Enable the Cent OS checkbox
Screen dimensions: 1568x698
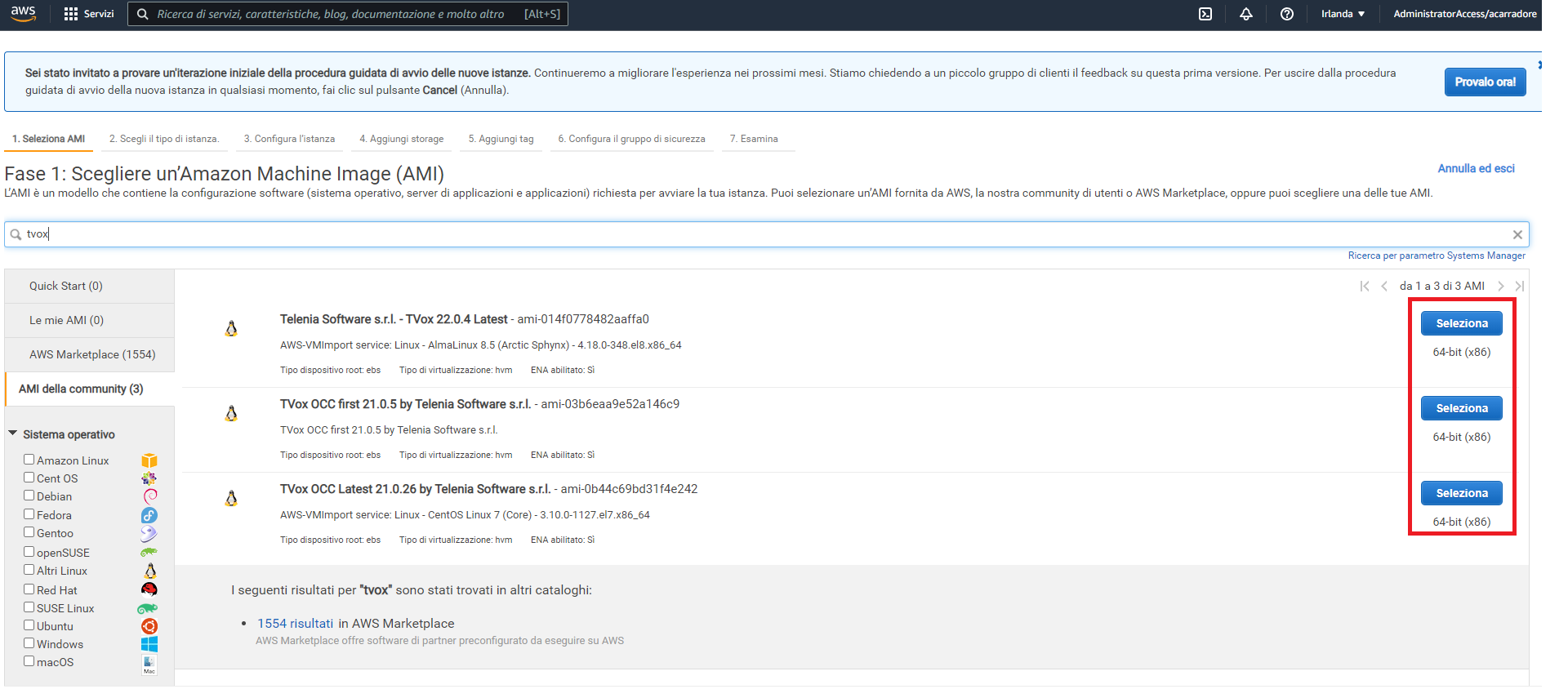tap(29, 478)
